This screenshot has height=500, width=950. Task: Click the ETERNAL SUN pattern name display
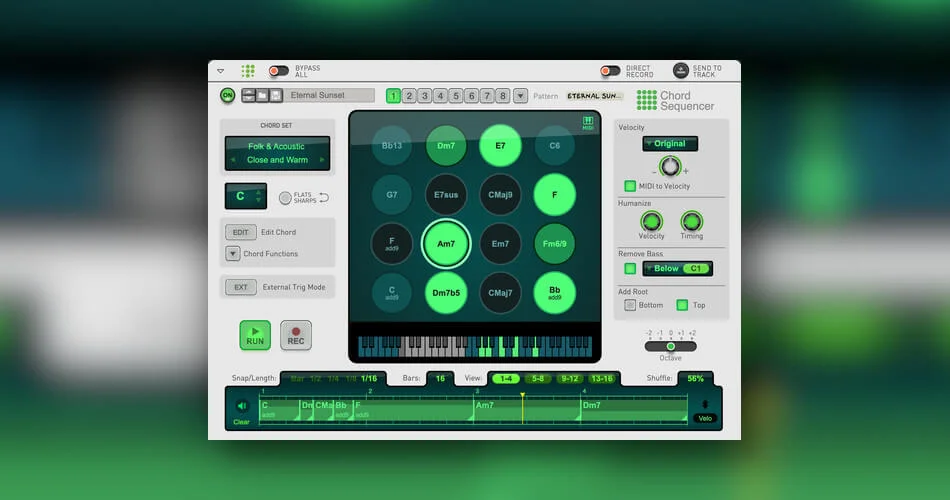594,96
